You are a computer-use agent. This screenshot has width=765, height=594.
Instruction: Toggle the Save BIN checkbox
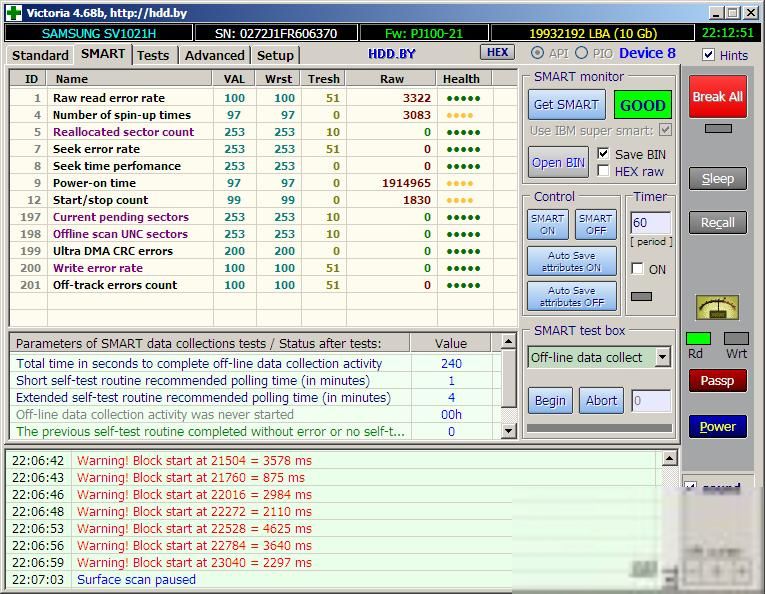(x=603, y=154)
